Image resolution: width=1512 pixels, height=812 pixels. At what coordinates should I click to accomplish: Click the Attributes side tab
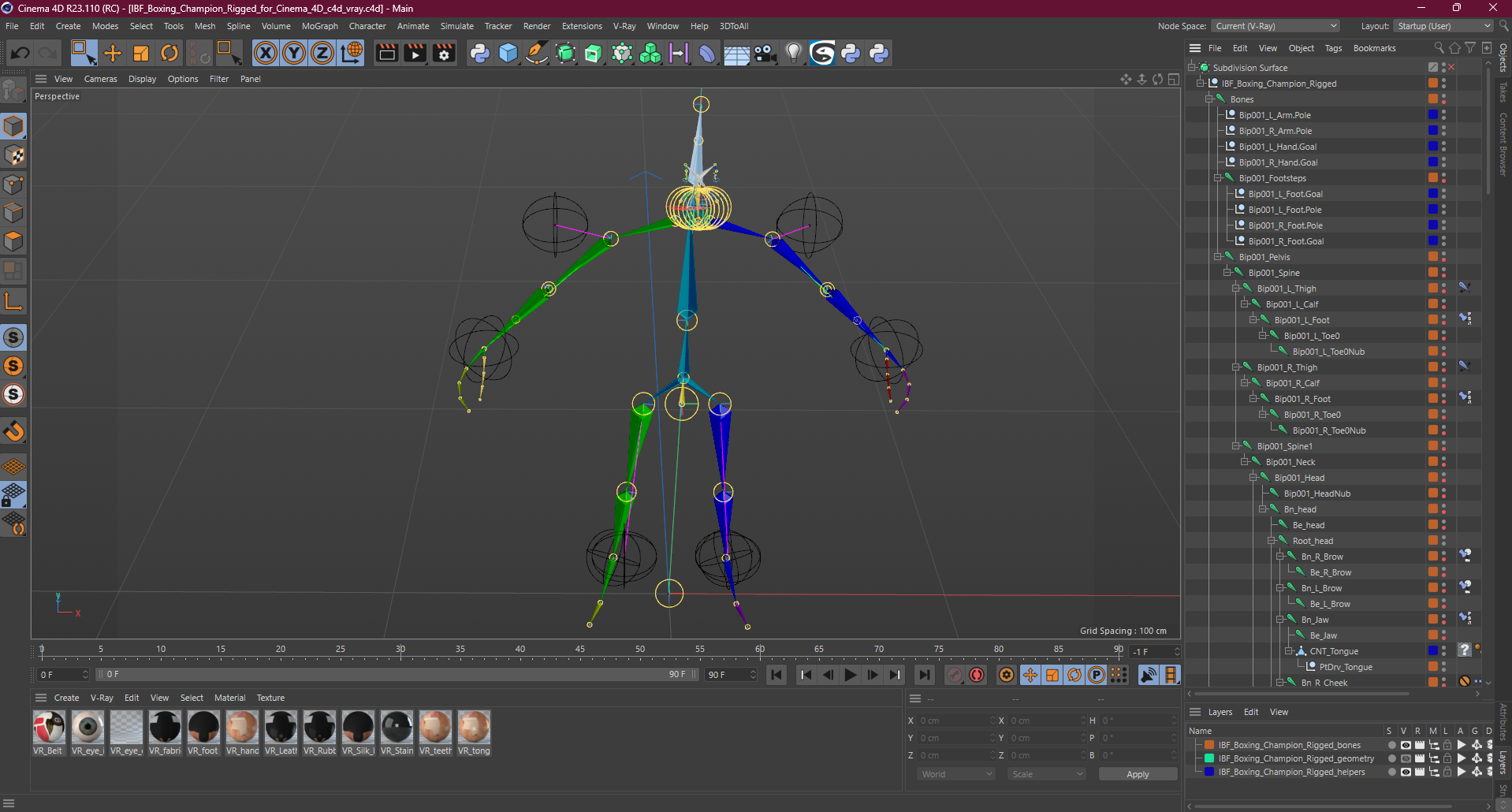point(1503,722)
